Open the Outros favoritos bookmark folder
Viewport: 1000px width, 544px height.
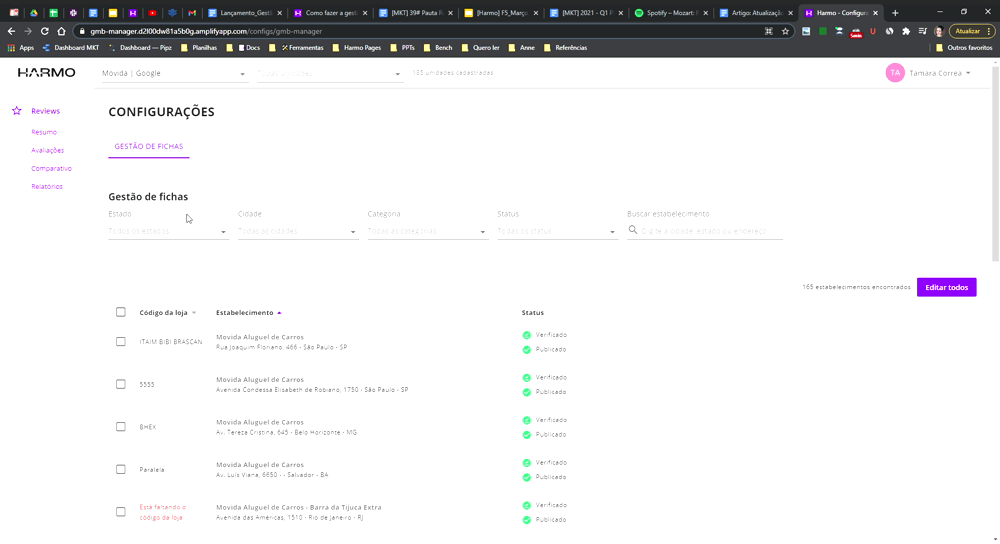964,48
